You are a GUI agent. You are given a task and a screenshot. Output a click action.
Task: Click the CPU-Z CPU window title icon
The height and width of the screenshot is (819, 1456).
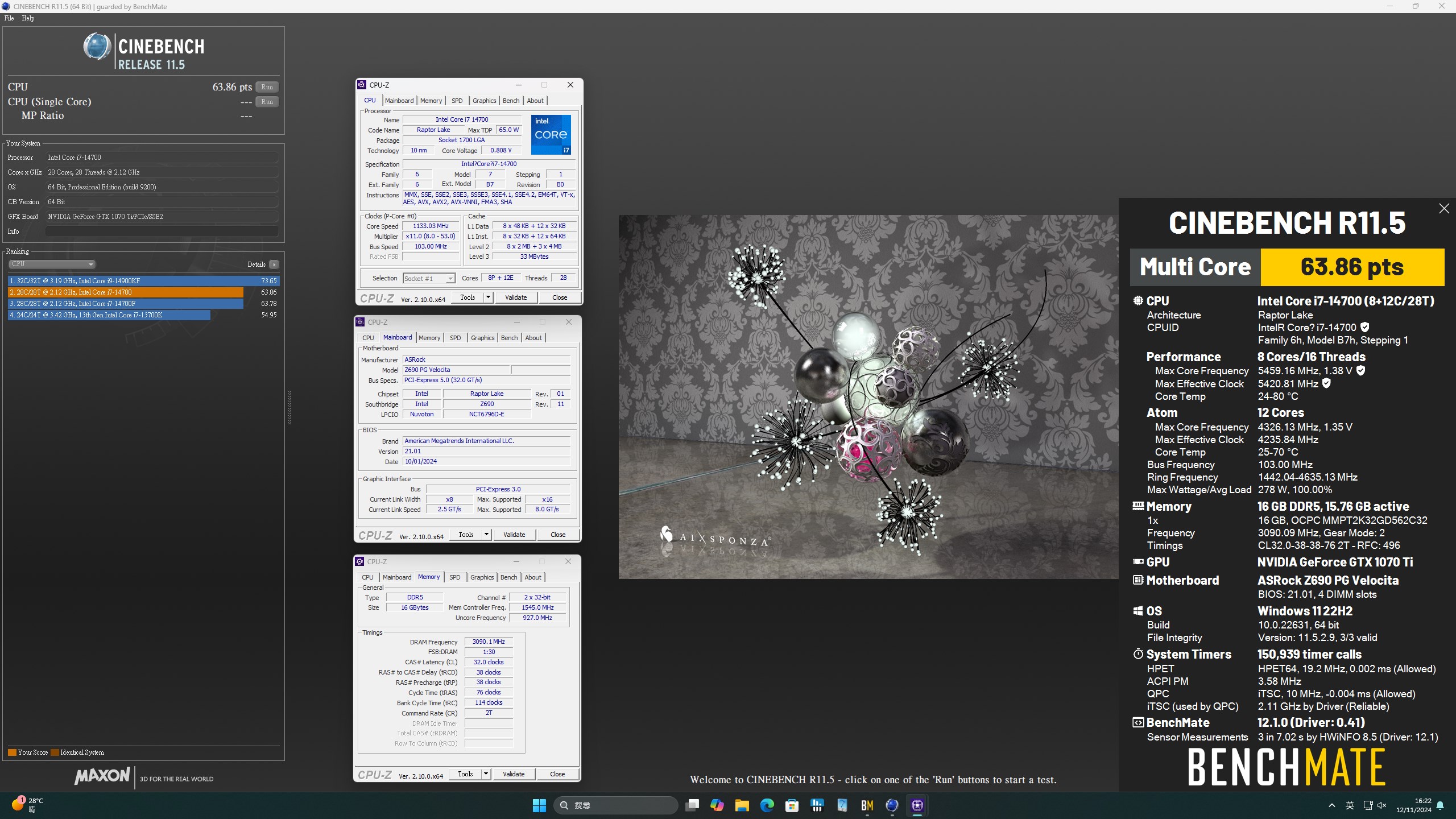[362, 85]
